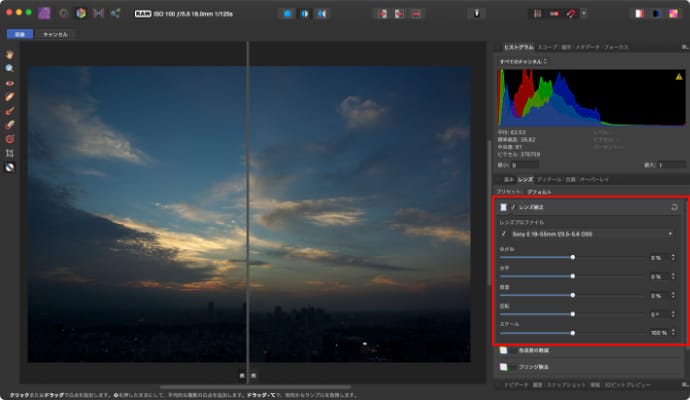Select the Zoom tool
The height and width of the screenshot is (400, 690).
coord(10,67)
